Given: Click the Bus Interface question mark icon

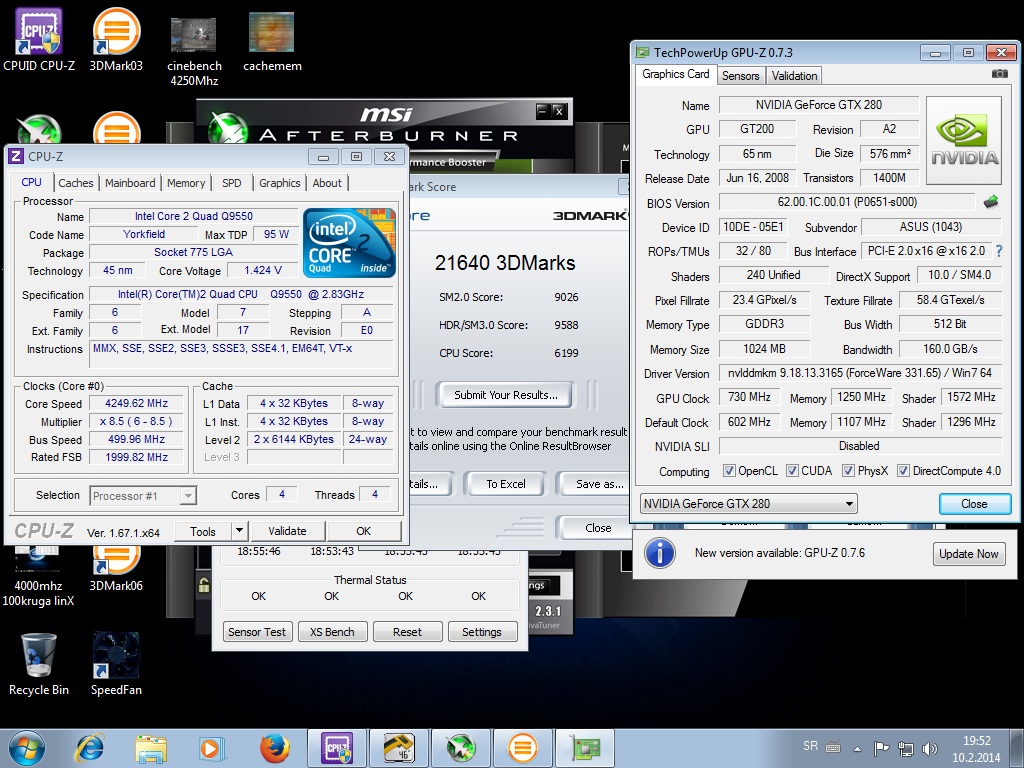Looking at the screenshot, I should click(998, 251).
